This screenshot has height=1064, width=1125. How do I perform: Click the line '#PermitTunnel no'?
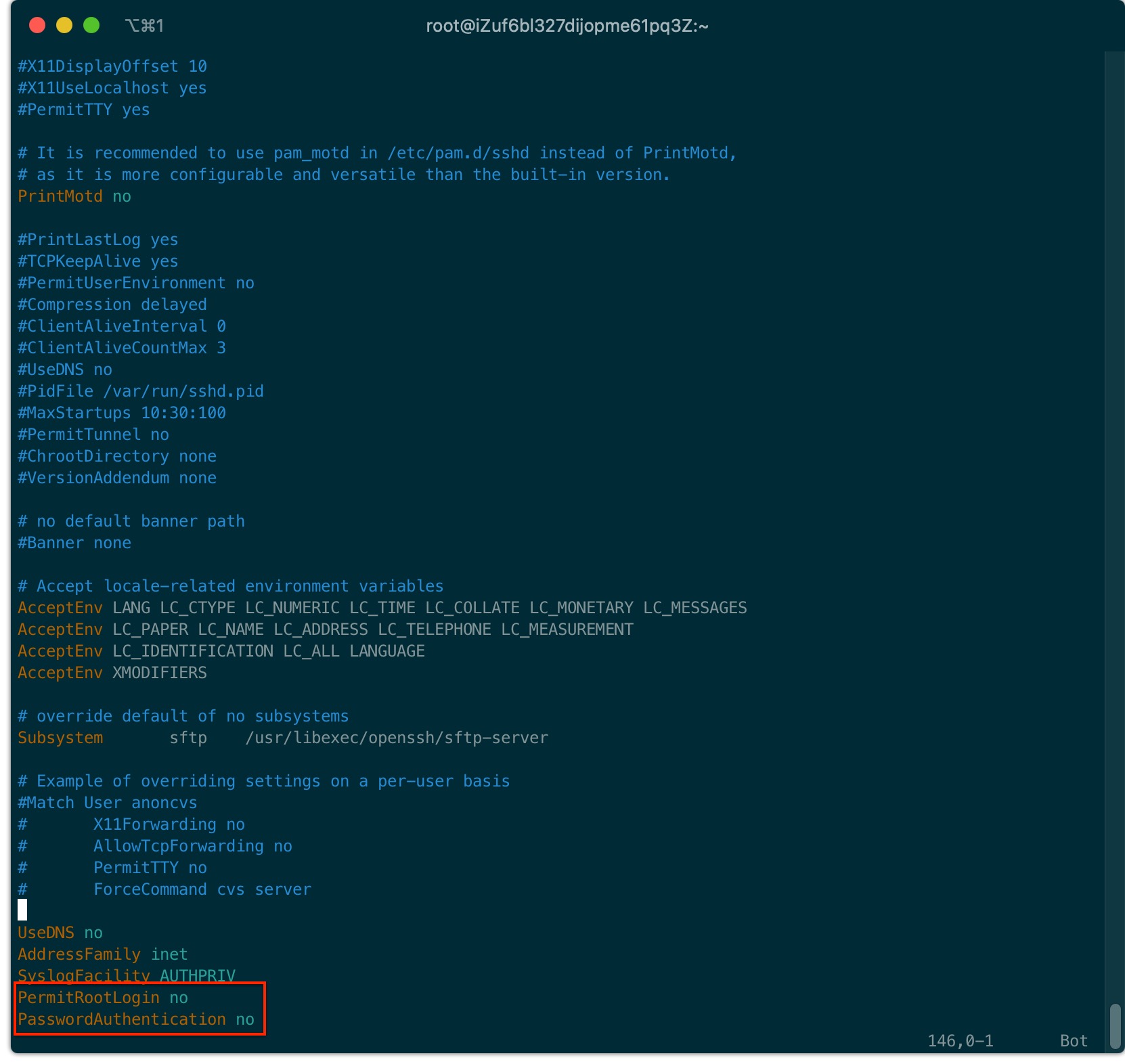click(x=93, y=435)
